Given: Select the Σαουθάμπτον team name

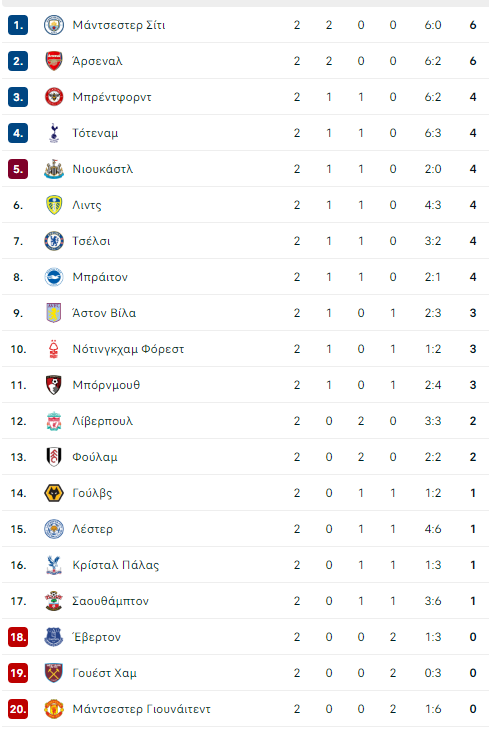Looking at the screenshot, I should (x=111, y=601).
